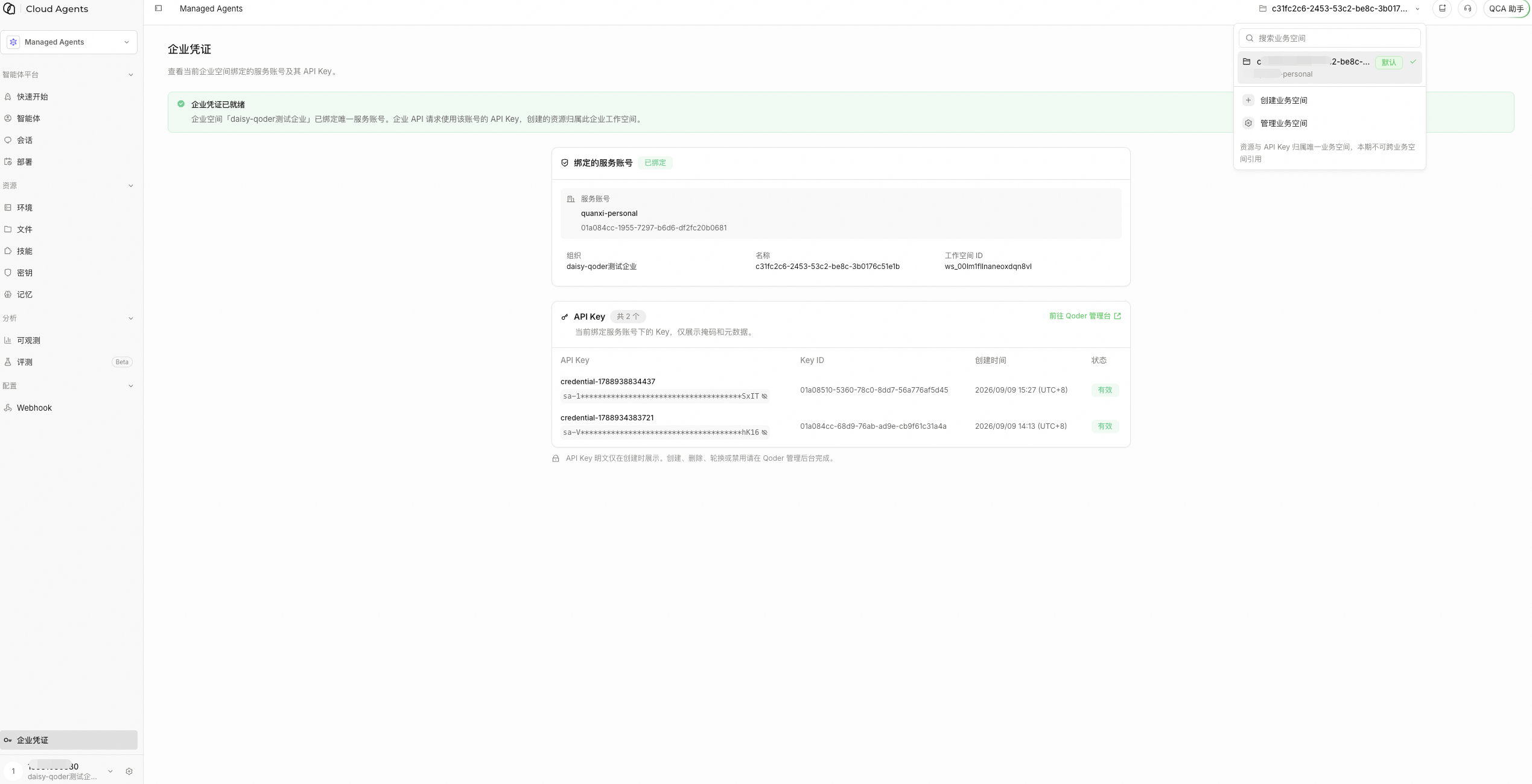Click the workspace ID ws_00lm1fllnaneoxdqn8vl
The image size is (1532, 784).
click(x=988, y=267)
